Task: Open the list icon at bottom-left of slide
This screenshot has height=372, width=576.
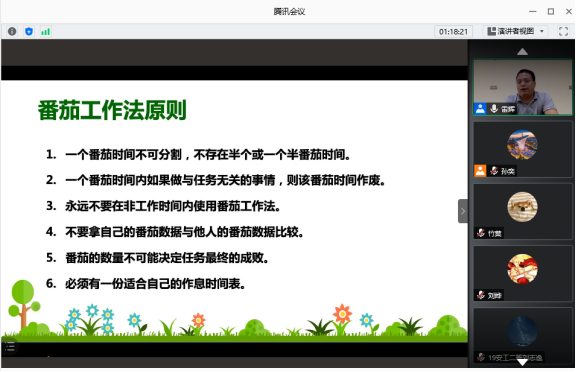Action: tap(10, 346)
